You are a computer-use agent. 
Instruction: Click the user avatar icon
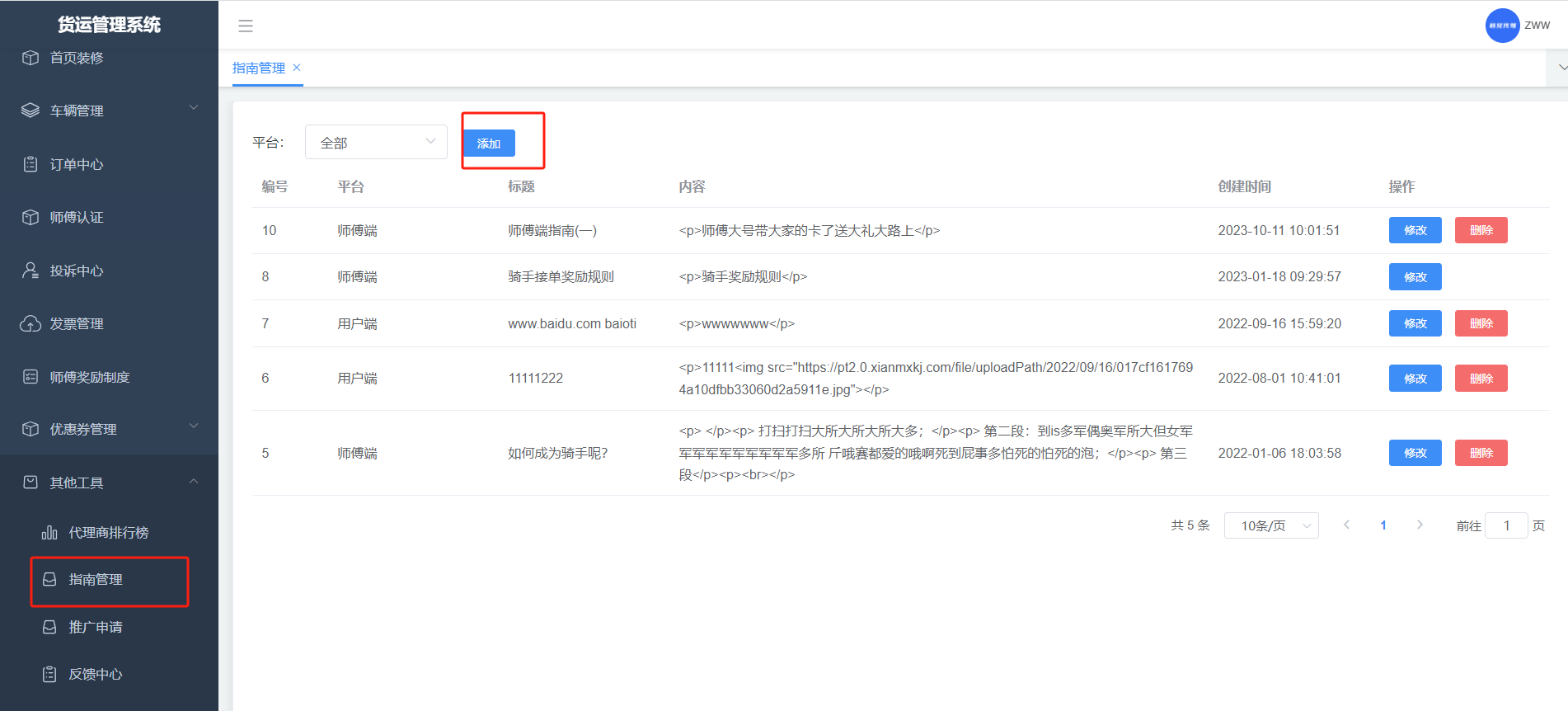pos(1502,26)
